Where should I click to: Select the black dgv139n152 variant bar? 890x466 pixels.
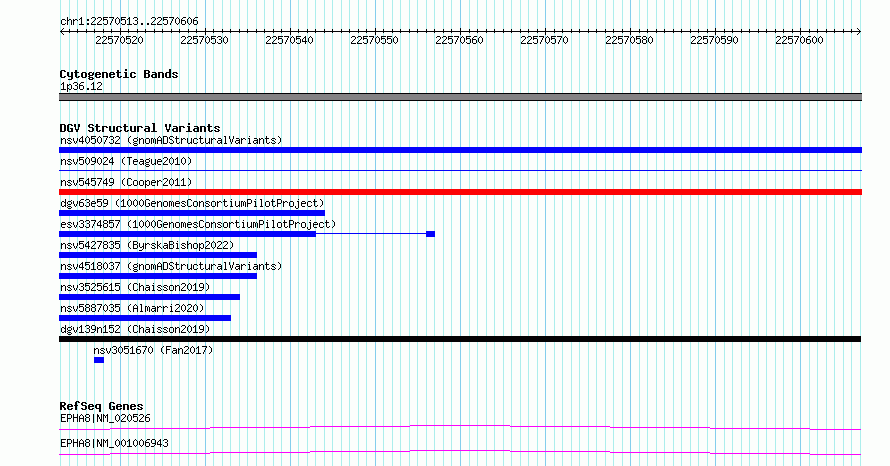(x=460, y=339)
